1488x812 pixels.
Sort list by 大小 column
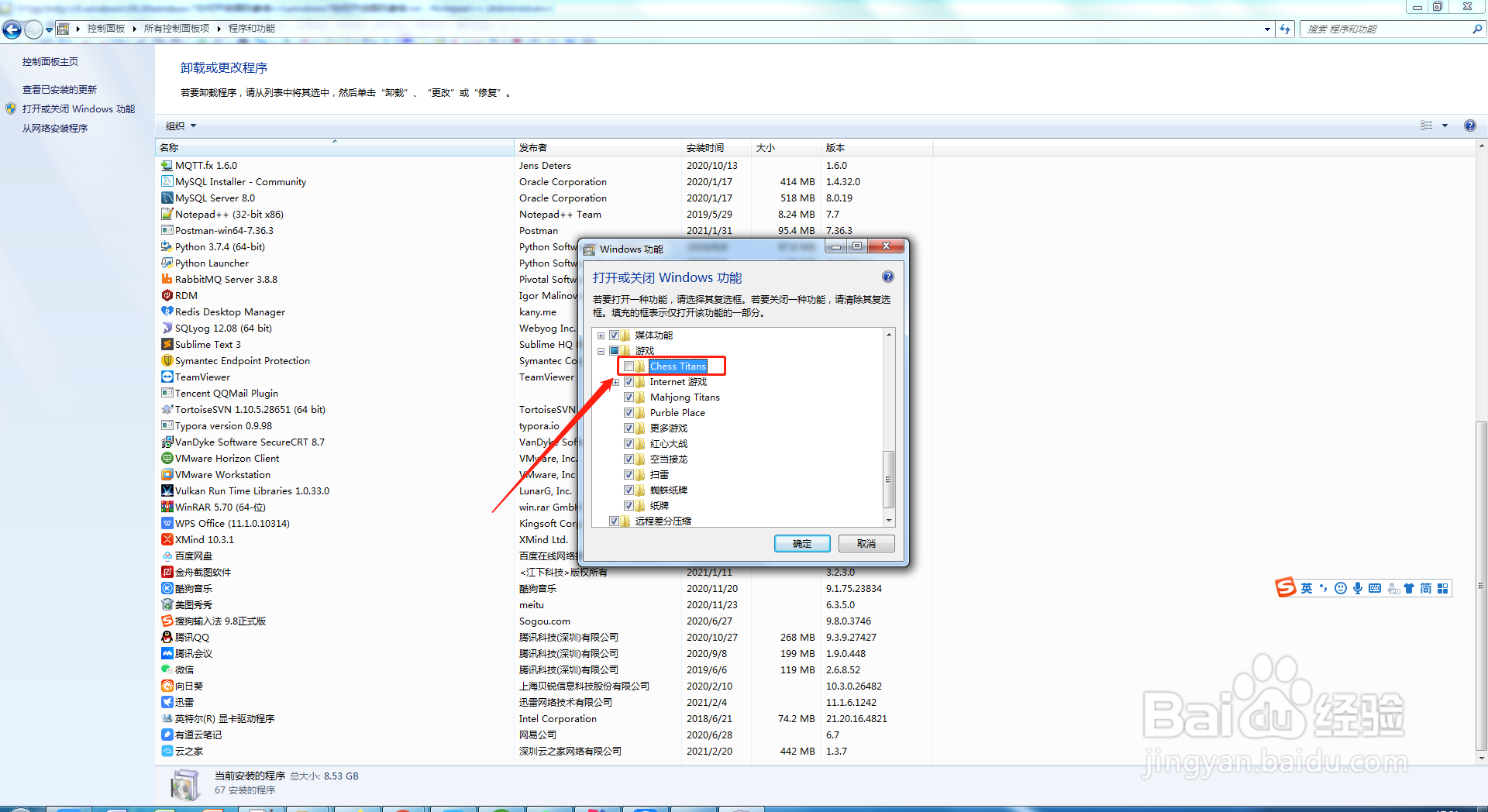786,147
